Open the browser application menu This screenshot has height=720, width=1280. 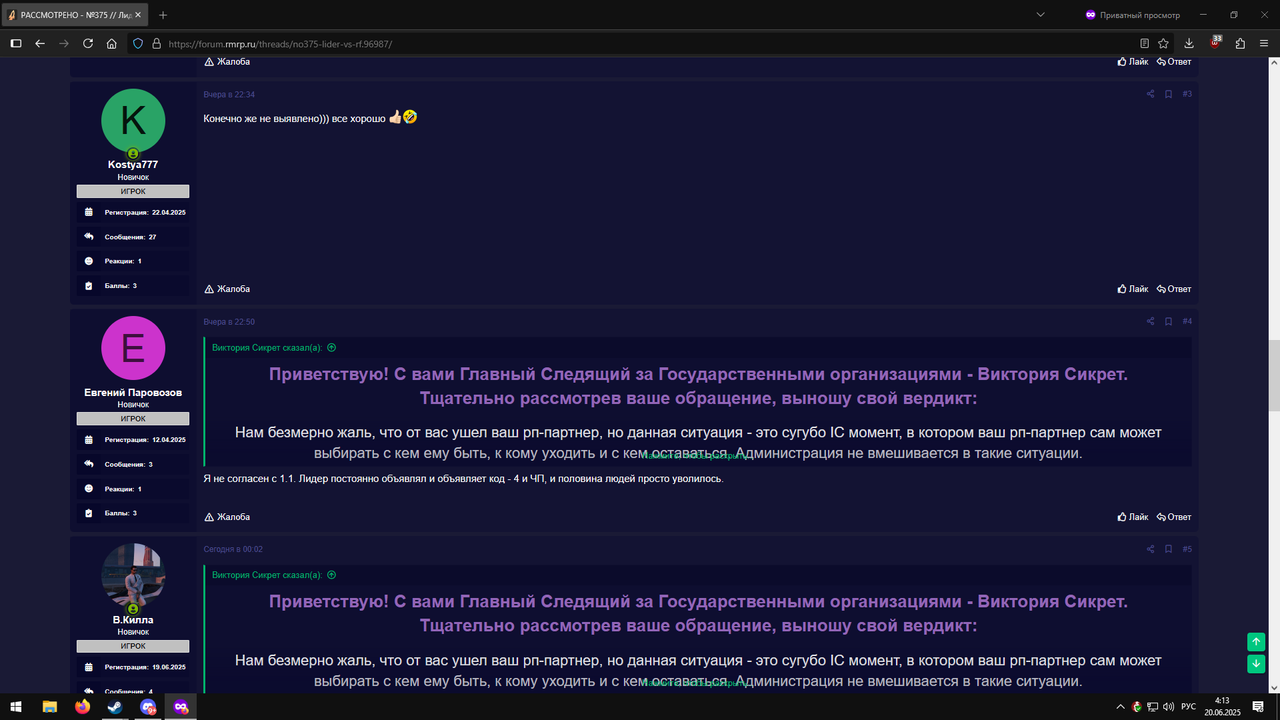click(x=1262, y=43)
